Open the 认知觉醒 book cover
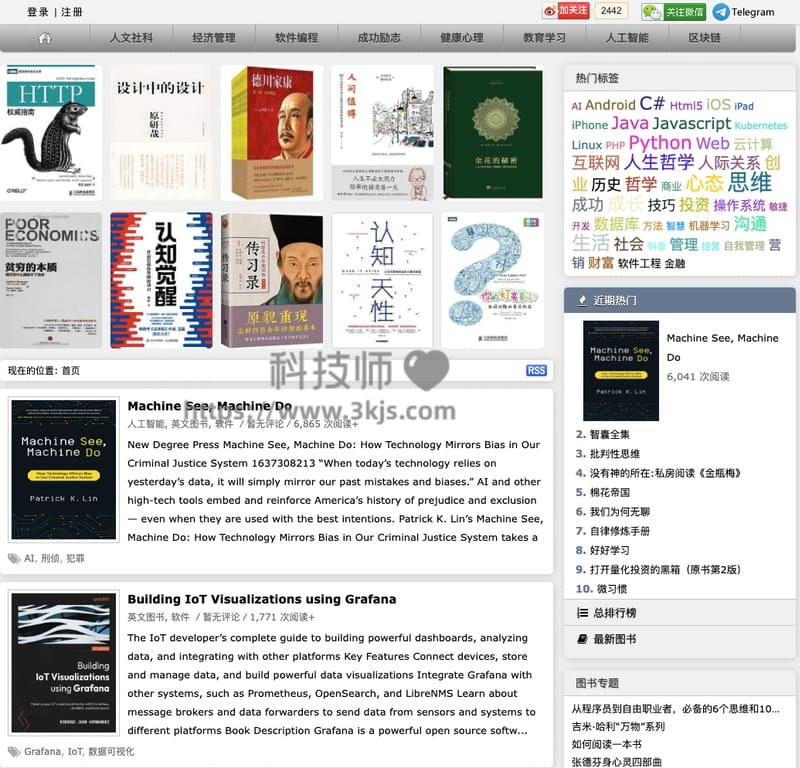The width and height of the screenshot is (800, 768). click(161, 281)
